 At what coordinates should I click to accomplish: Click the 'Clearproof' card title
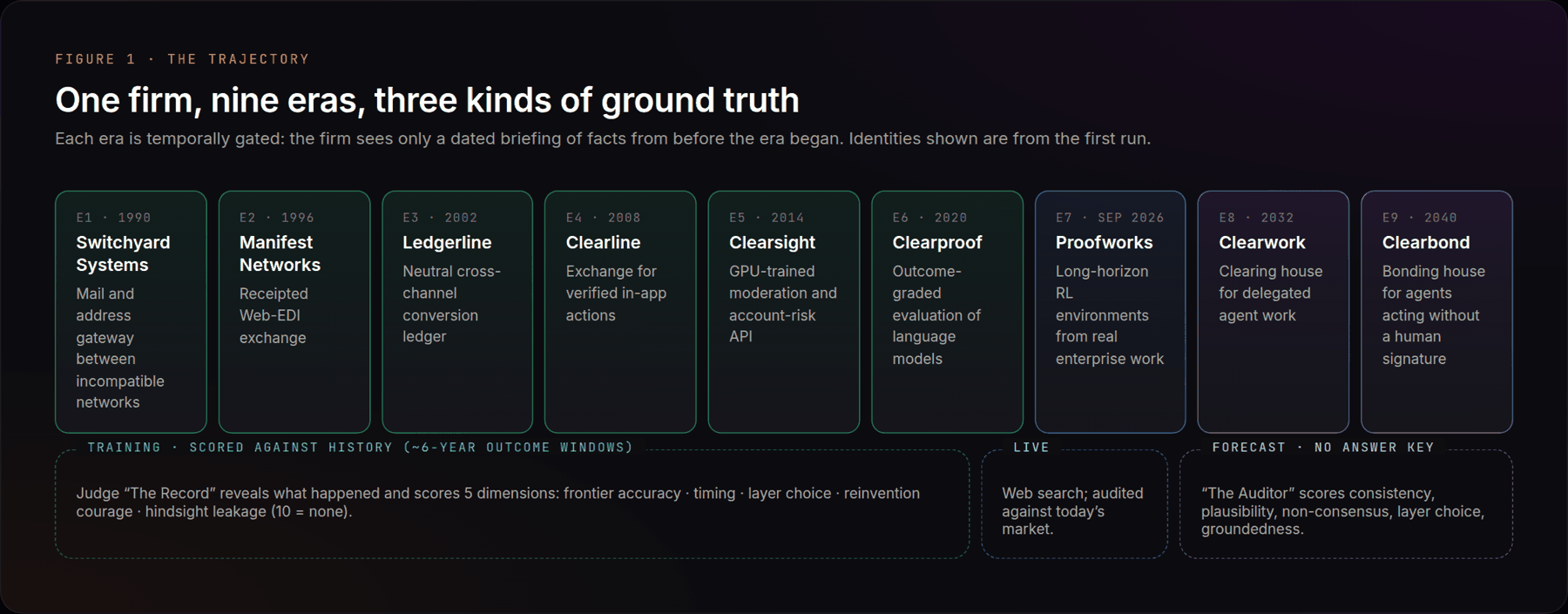coord(937,243)
